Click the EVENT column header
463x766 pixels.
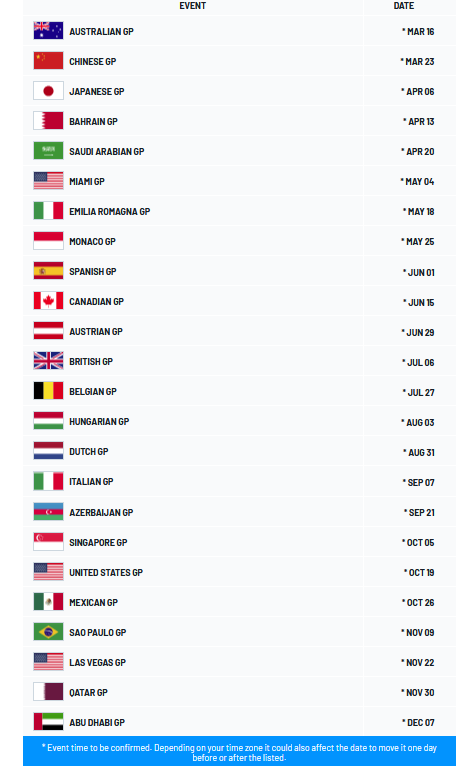(192, 6)
